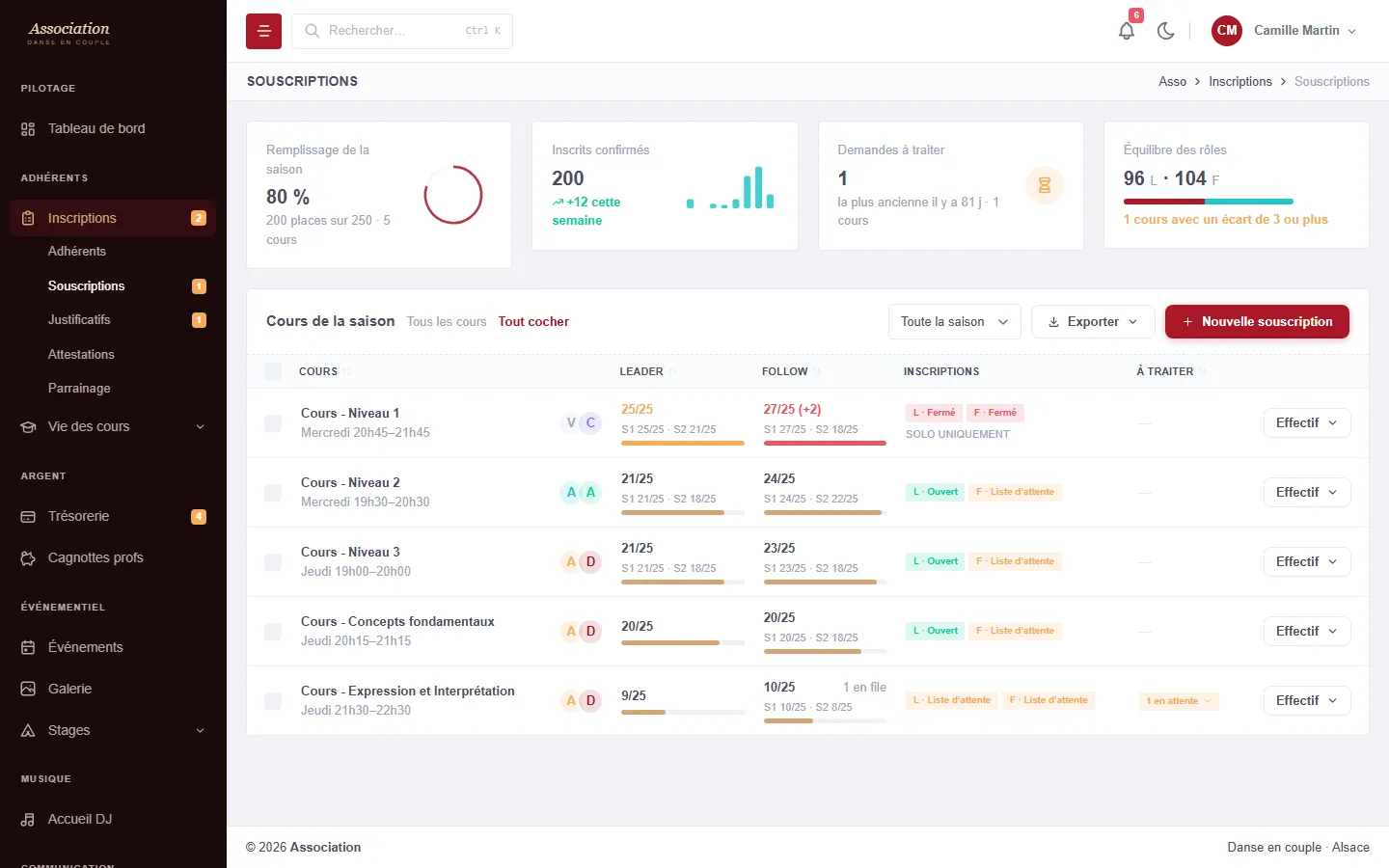Open Justificatifs submenu item
This screenshot has width=1389, height=868.
pyautogui.click(x=79, y=320)
